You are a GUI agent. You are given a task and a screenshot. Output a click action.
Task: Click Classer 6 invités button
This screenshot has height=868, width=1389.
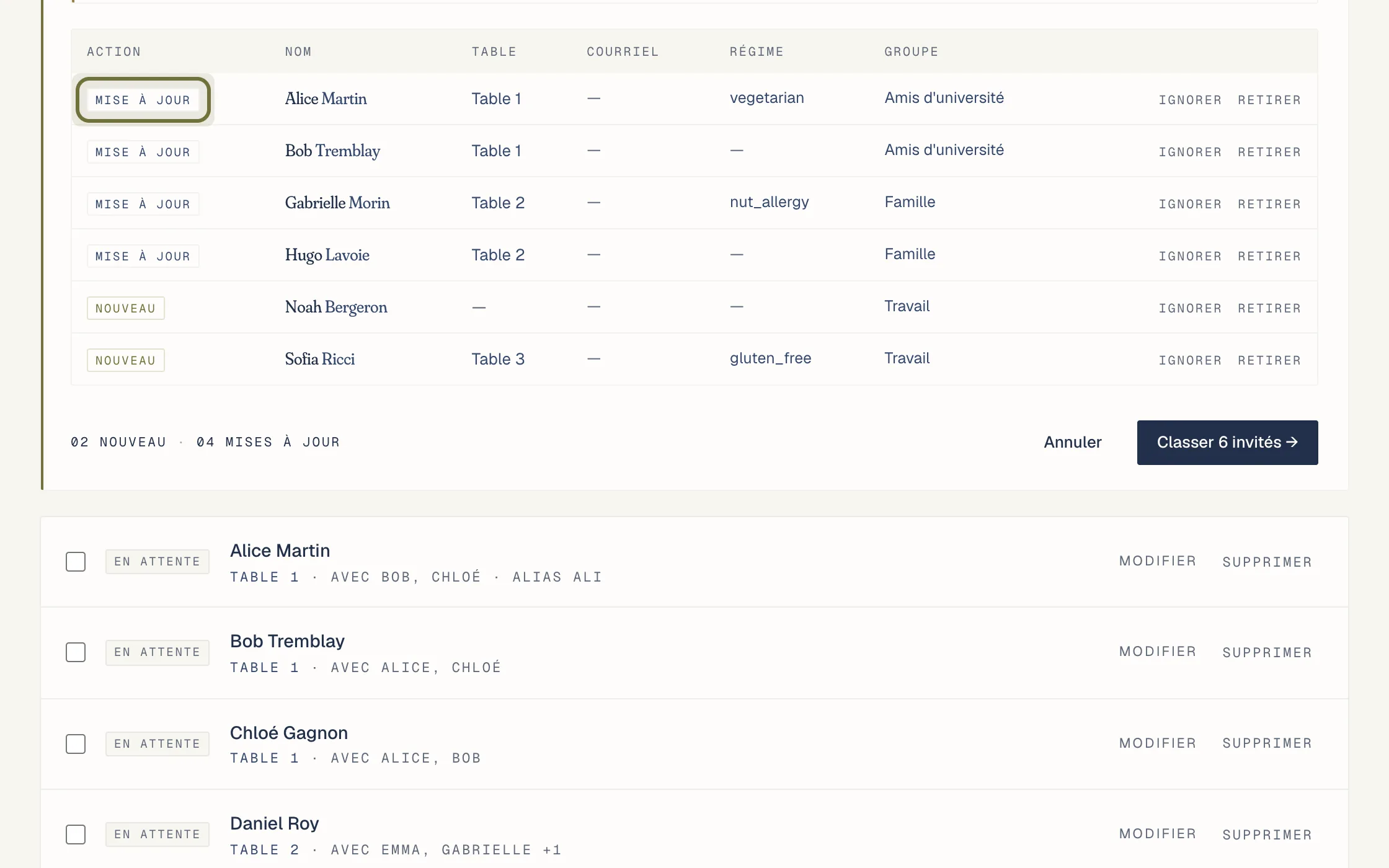tap(1227, 443)
